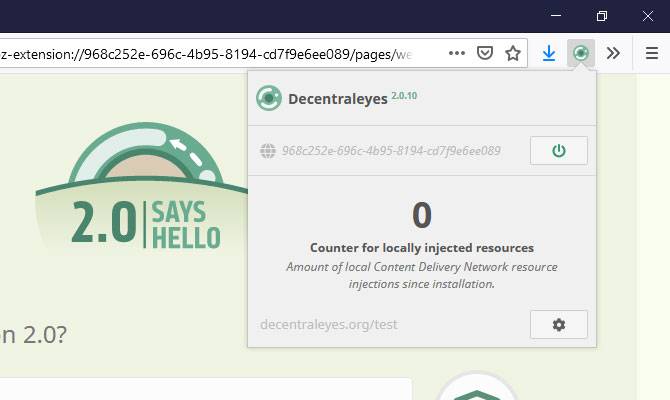Click the Decentraleyes toolbar extension icon

click(x=581, y=53)
